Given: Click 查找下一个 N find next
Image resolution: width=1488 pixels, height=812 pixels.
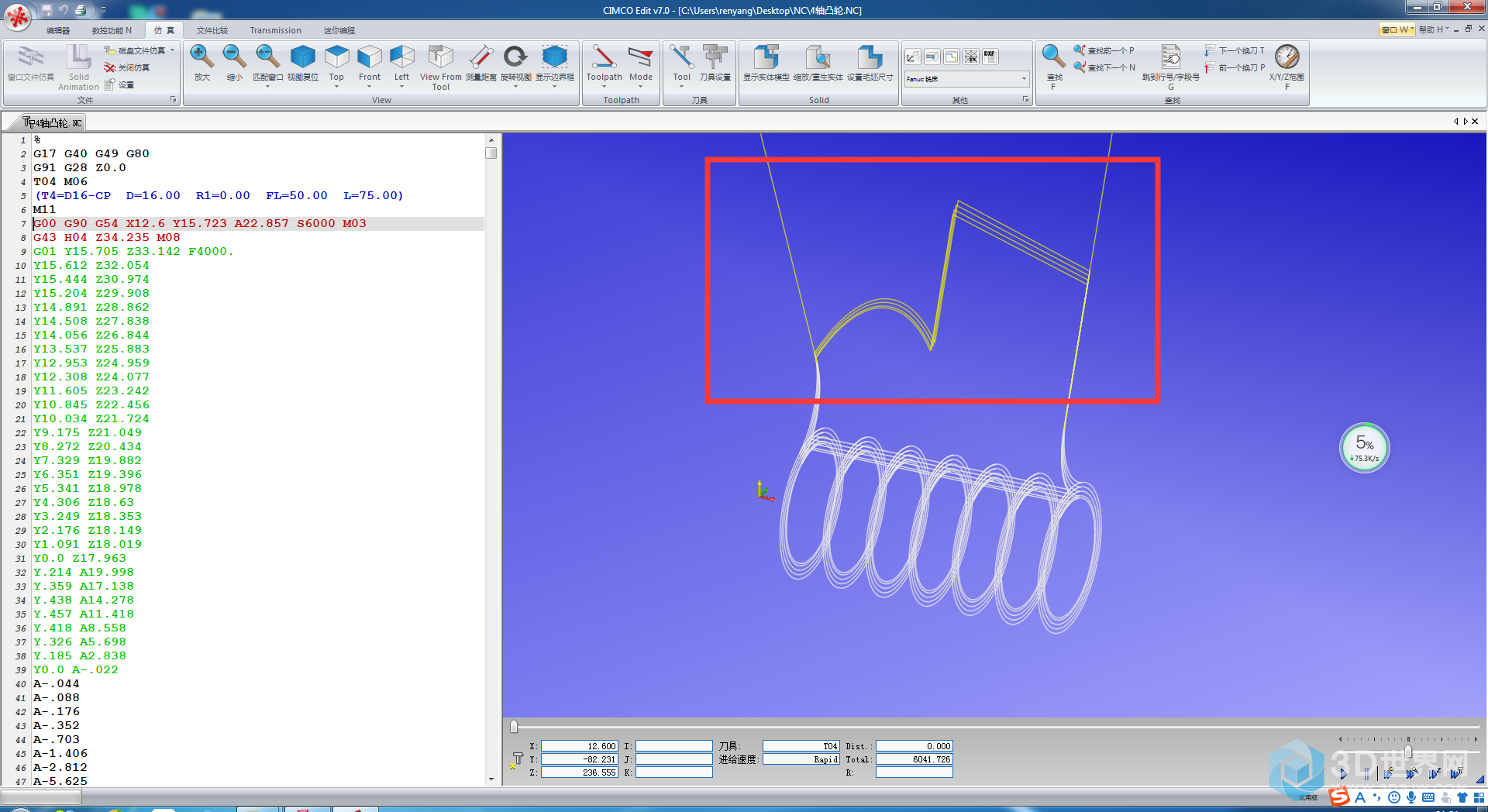Looking at the screenshot, I should point(1104,67).
